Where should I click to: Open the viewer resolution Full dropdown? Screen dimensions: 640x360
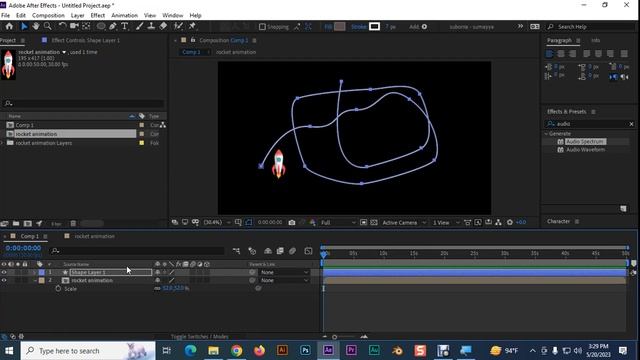tap(338, 222)
